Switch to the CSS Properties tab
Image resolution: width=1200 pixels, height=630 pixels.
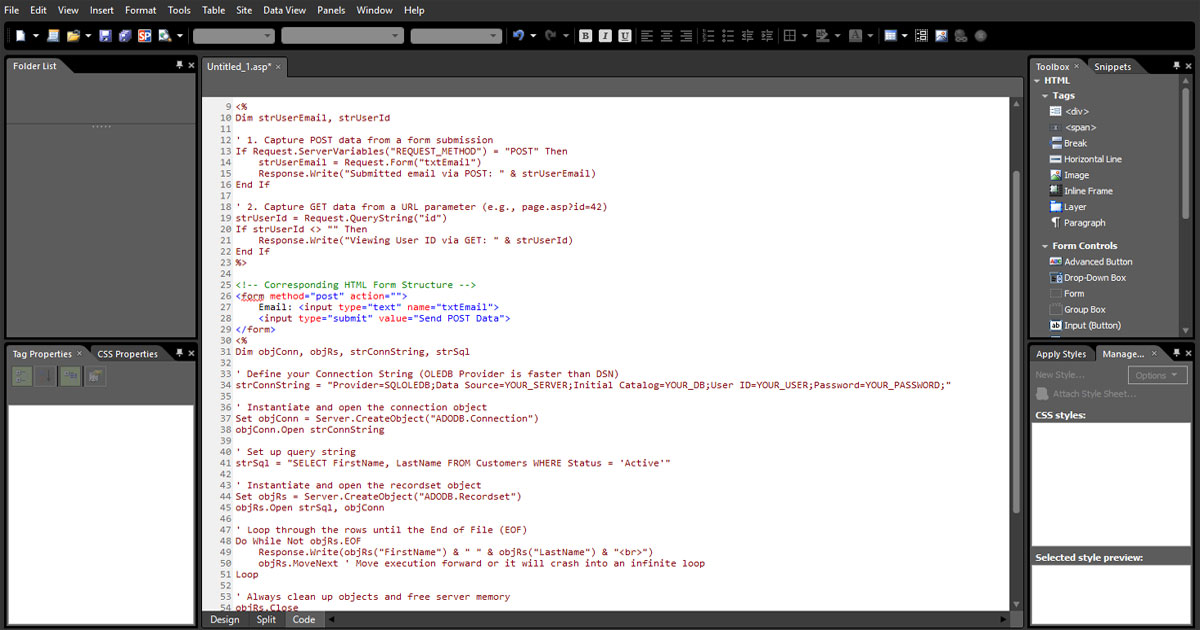point(127,354)
